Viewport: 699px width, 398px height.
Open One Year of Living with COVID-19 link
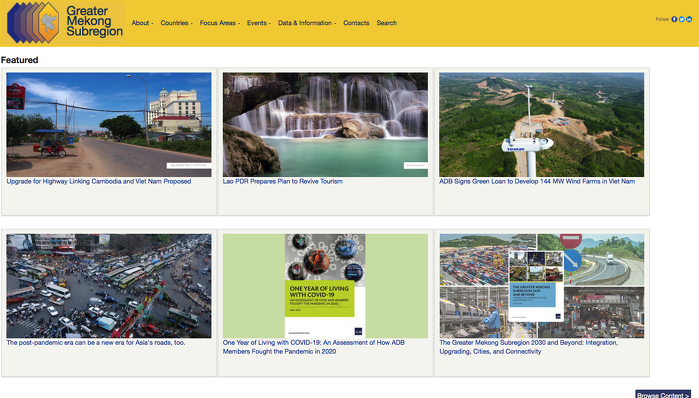[314, 347]
